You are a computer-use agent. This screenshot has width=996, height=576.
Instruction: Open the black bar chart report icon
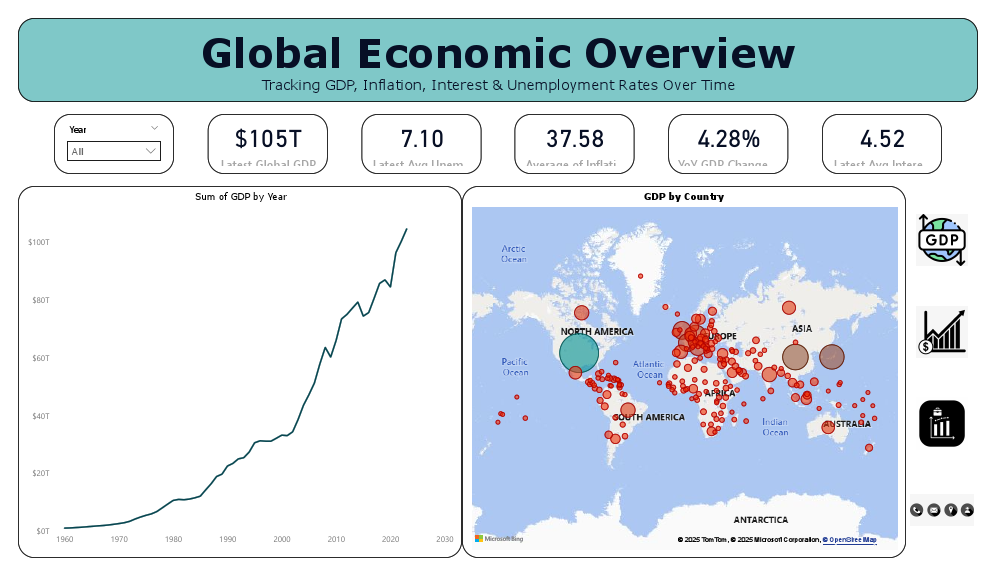point(941,423)
